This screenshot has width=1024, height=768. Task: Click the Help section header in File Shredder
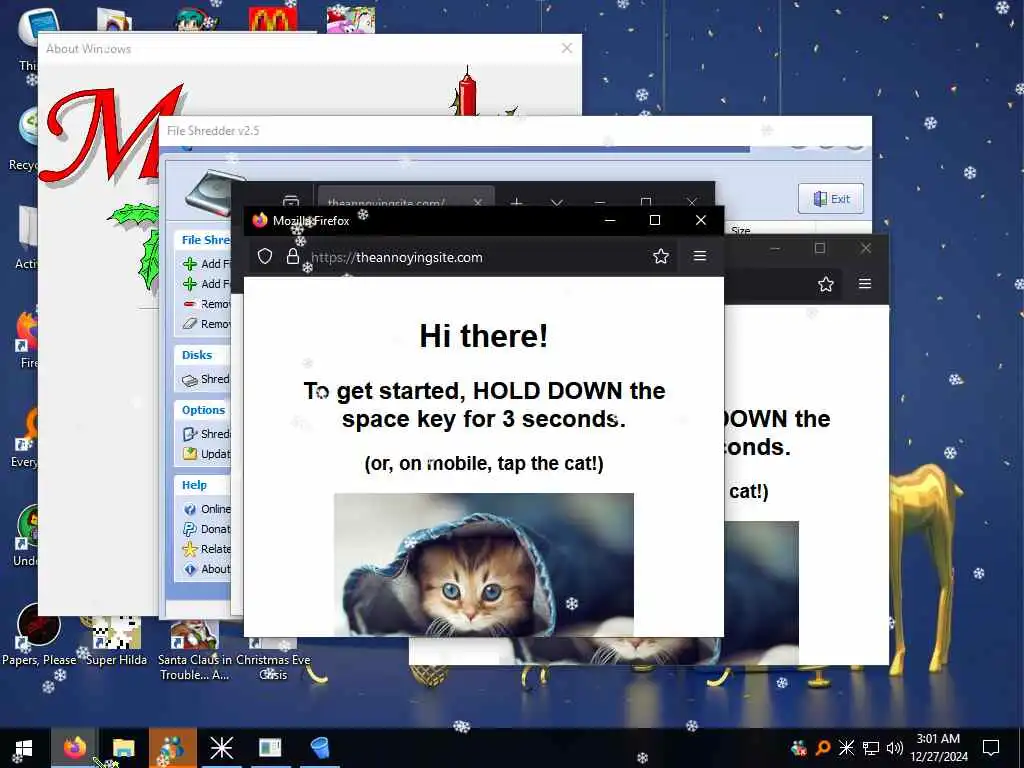pos(194,485)
